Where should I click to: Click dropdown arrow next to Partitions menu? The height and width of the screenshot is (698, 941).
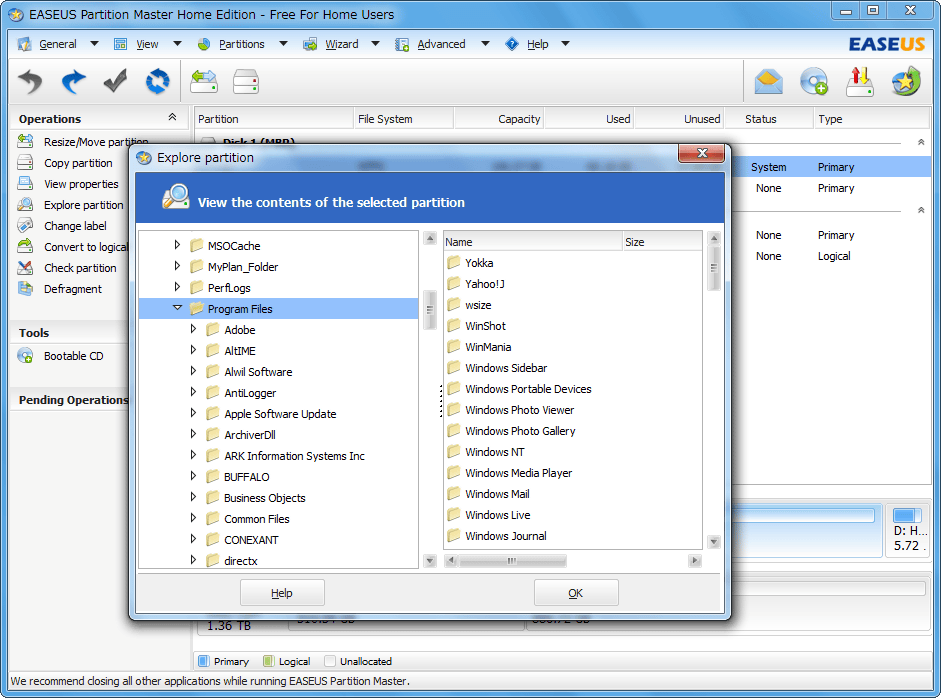pyautogui.click(x=283, y=44)
